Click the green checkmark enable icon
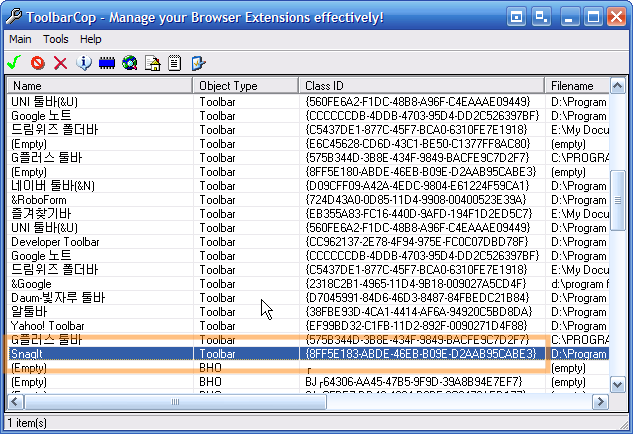Image resolution: width=633 pixels, height=434 pixels. click(15, 63)
